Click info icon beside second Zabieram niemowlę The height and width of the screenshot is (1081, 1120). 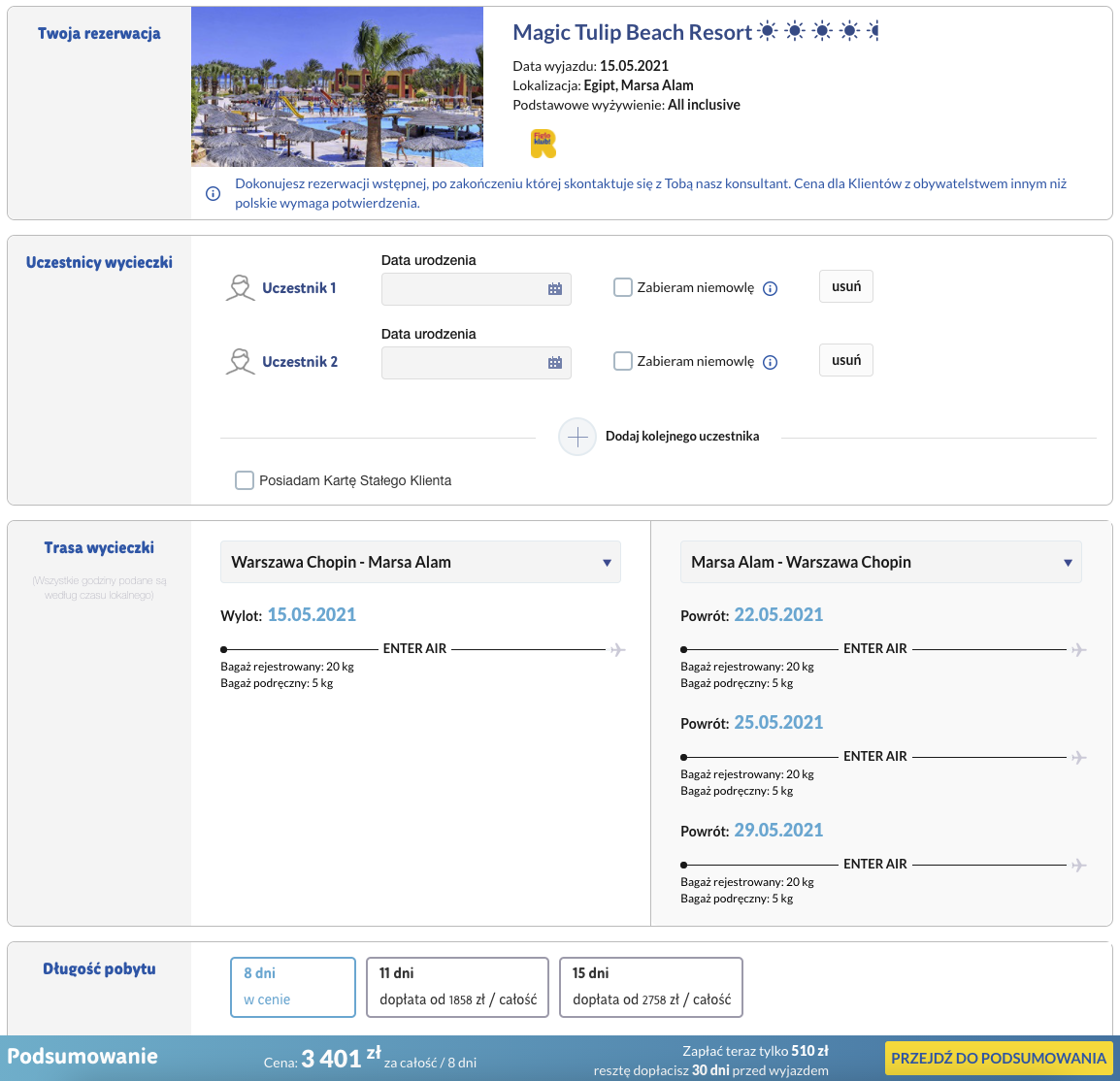pyautogui.click(x=770, y=362)
